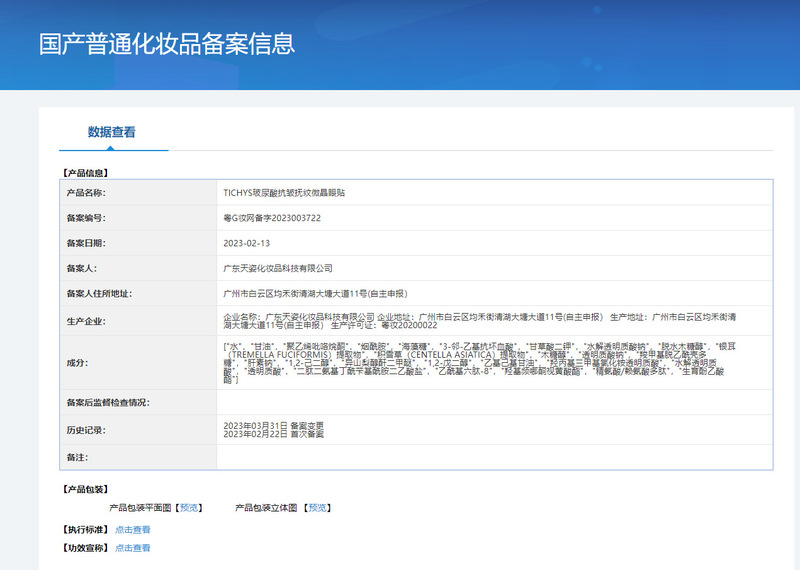Image resolution: width=800 pixels, height=570 pixels.
Task: Click the 产品名称 row label
Action: click(86, 193)
